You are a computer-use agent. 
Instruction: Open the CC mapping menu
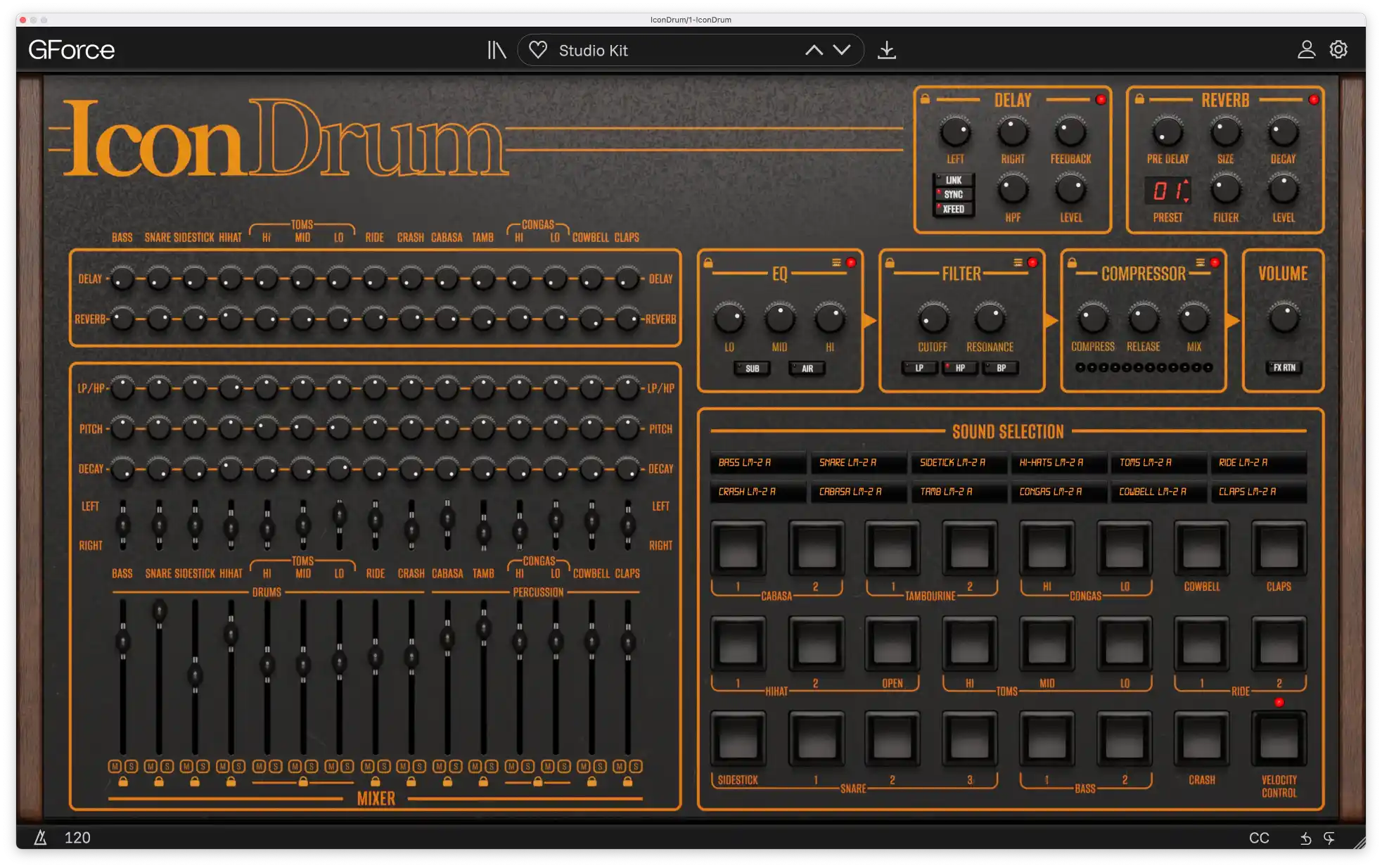1259,838
